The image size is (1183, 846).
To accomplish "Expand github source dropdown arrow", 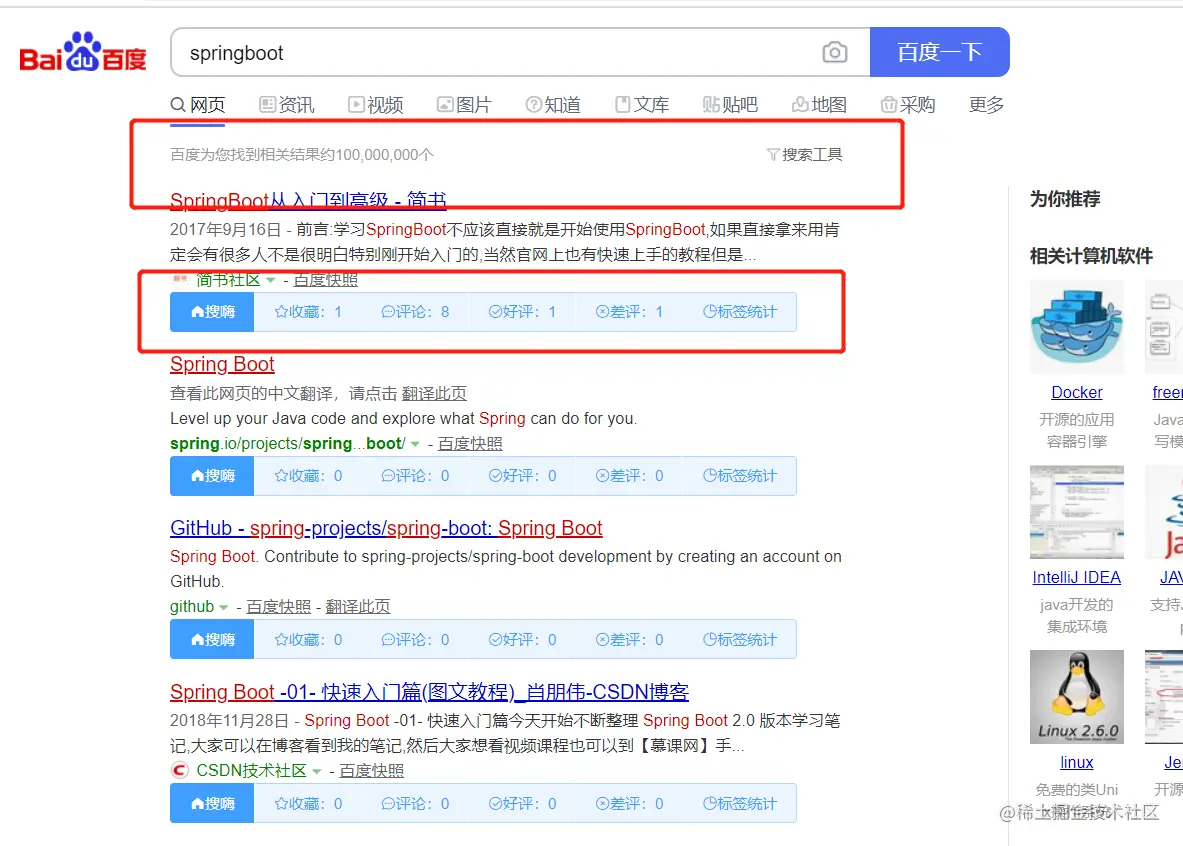I will pos(223,608).
